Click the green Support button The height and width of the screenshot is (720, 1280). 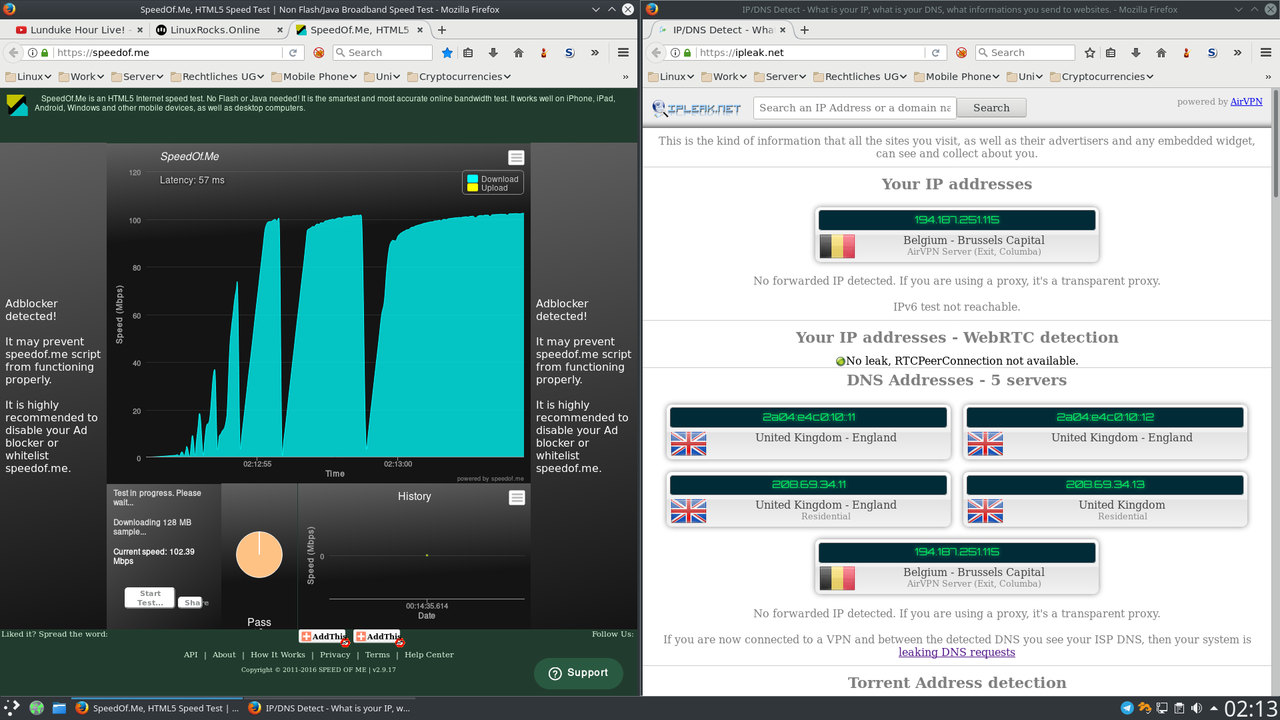578,673
